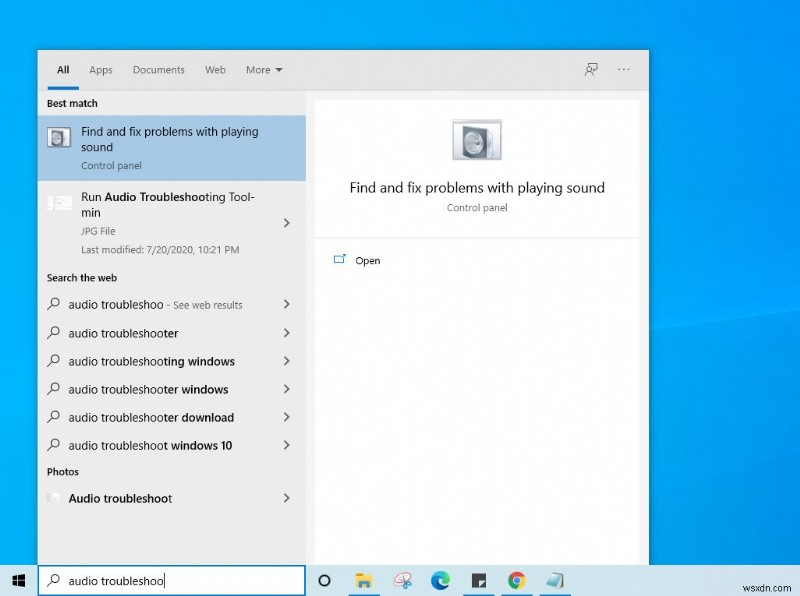Launch Google Chrome from the taskbar
This screenshot has height=596, width=800.
(x=517, y=580)
